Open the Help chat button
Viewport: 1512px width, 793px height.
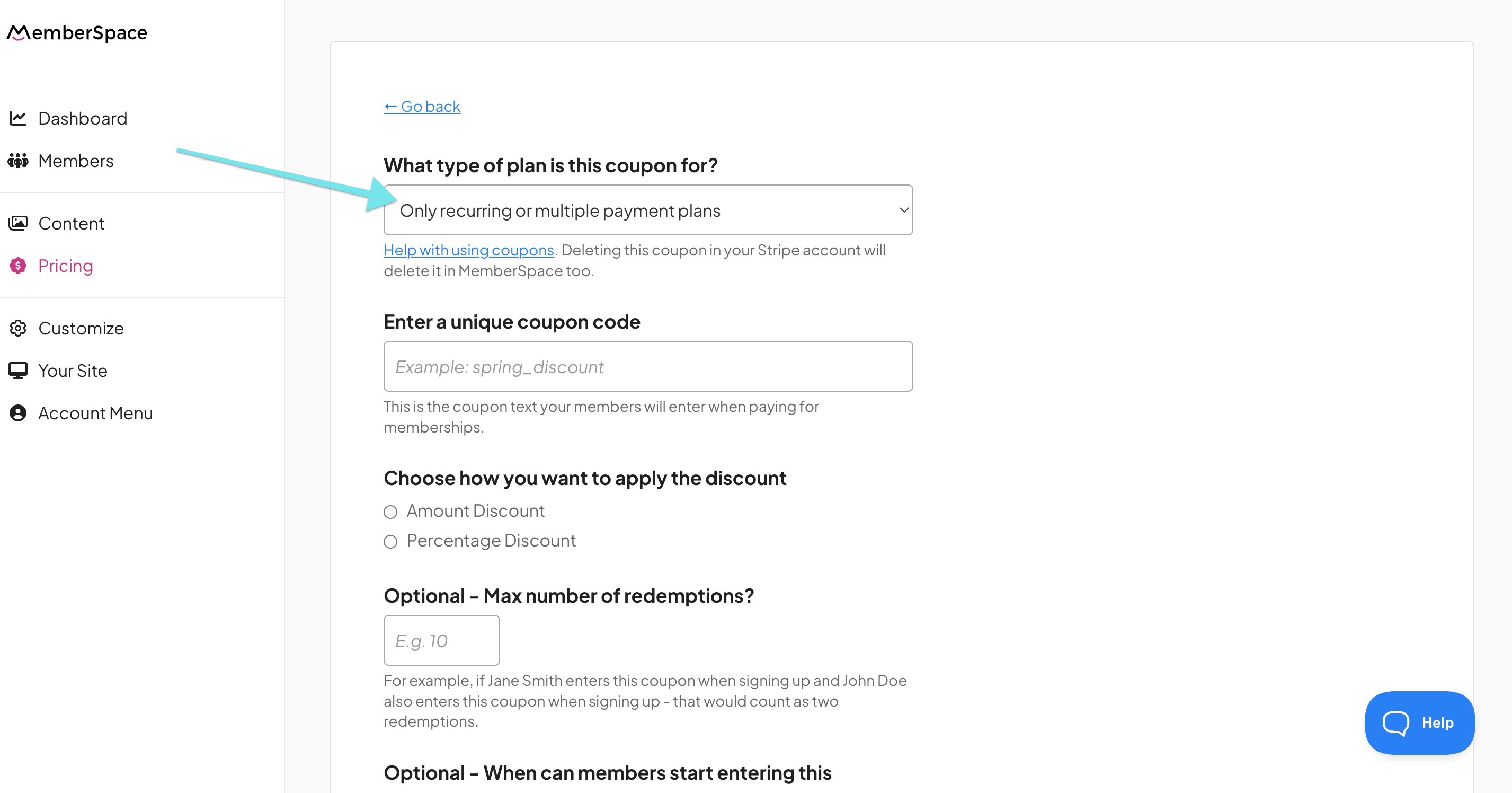tap(1419, 722)
